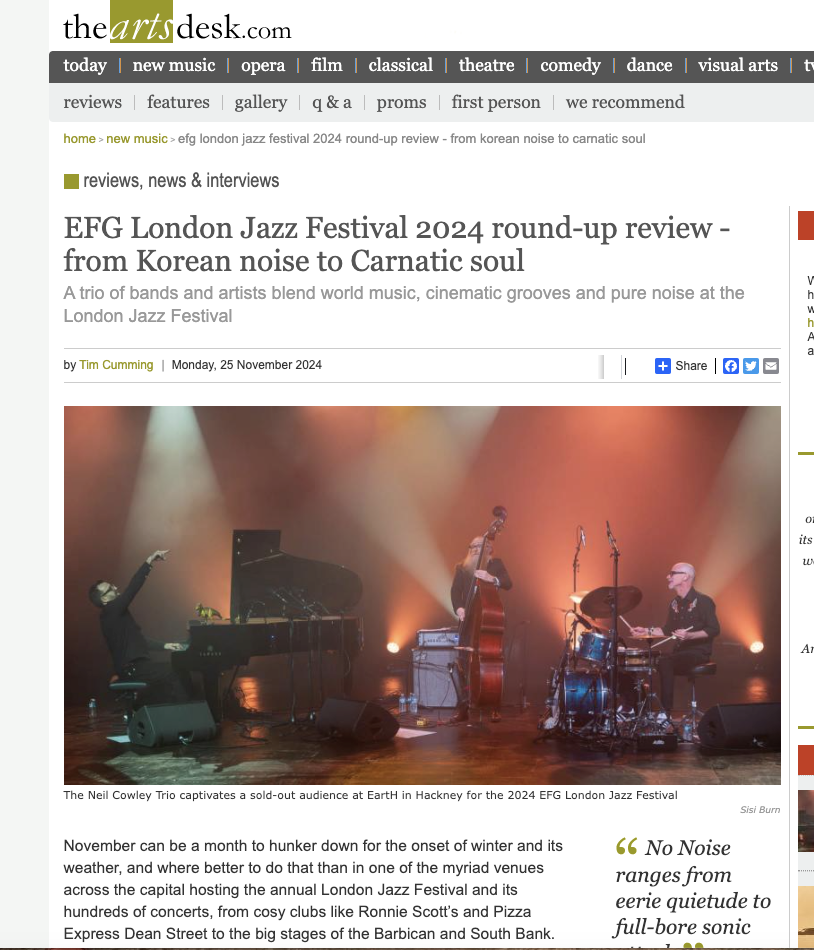Viewport: 814px width, 950px height.
Task: Open the visual arts section
Action: coord(738,65)
